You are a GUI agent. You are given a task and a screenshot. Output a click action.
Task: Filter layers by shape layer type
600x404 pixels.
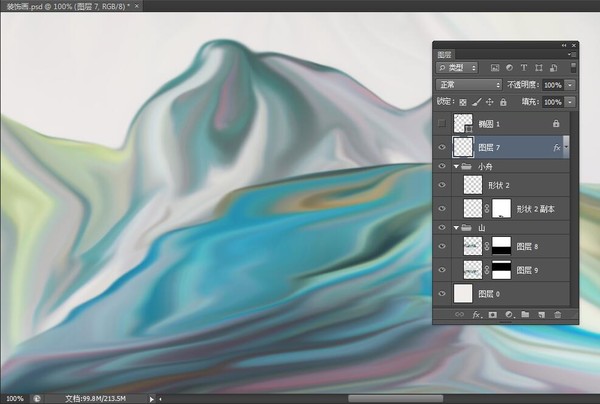(x=539, y=68)
